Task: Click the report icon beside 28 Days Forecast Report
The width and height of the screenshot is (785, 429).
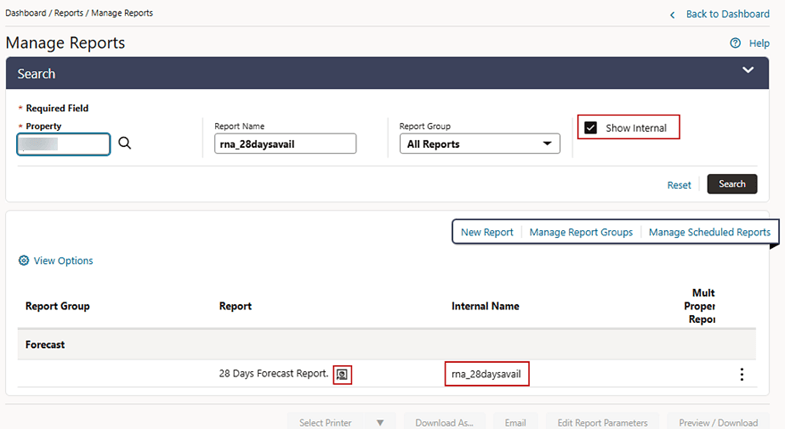Action: [342, 374]
